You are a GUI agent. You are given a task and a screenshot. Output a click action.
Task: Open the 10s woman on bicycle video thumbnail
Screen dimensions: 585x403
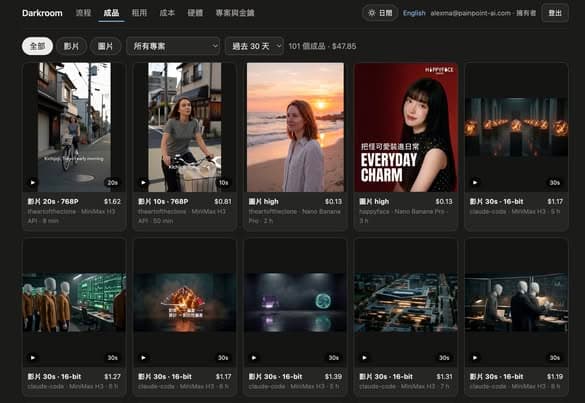[x=184, y=127]
